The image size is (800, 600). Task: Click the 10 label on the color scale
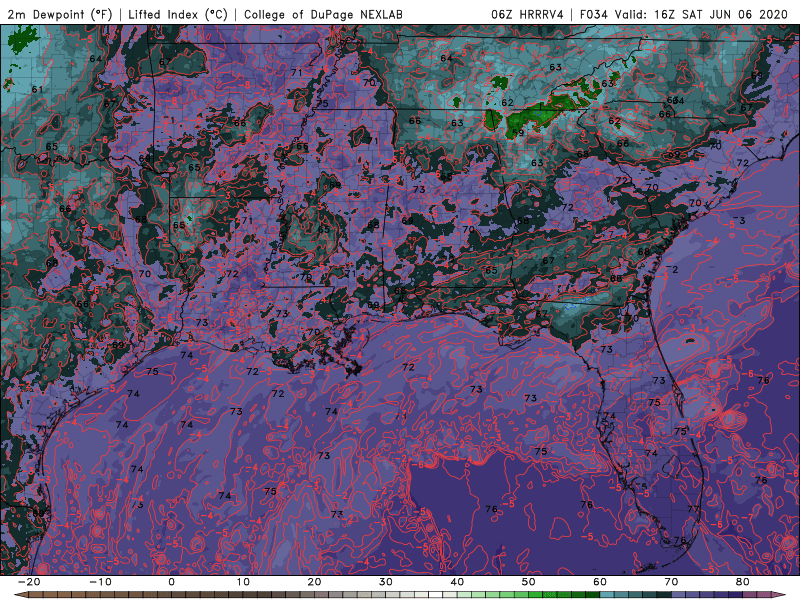click(x=243, y=582)
